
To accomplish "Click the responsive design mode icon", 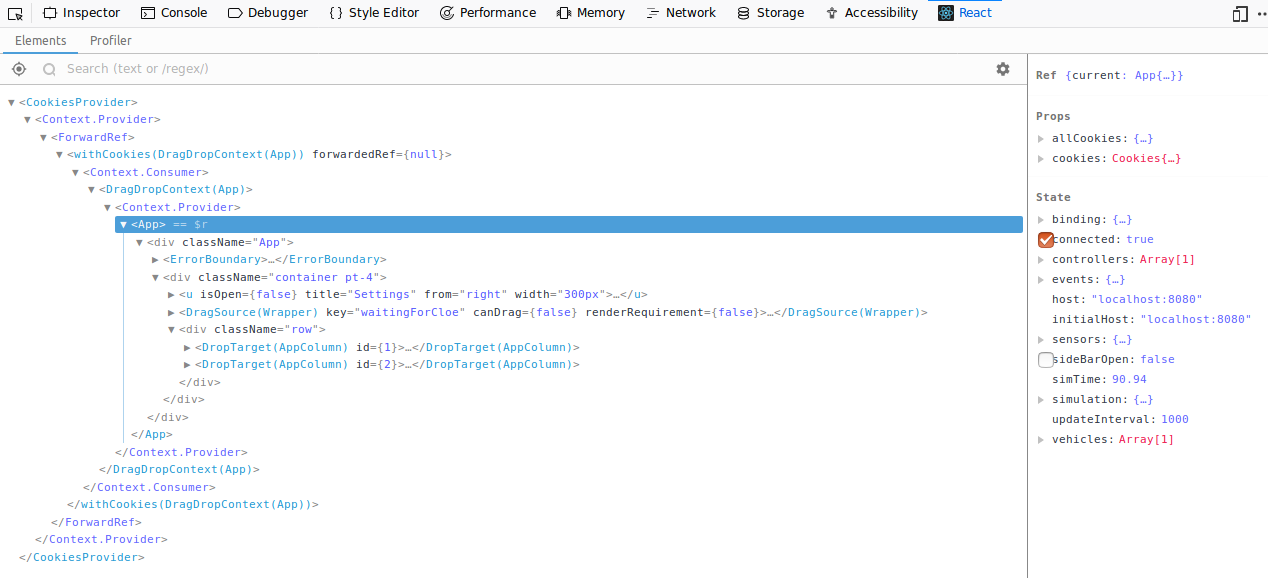I will [1240, 13].
